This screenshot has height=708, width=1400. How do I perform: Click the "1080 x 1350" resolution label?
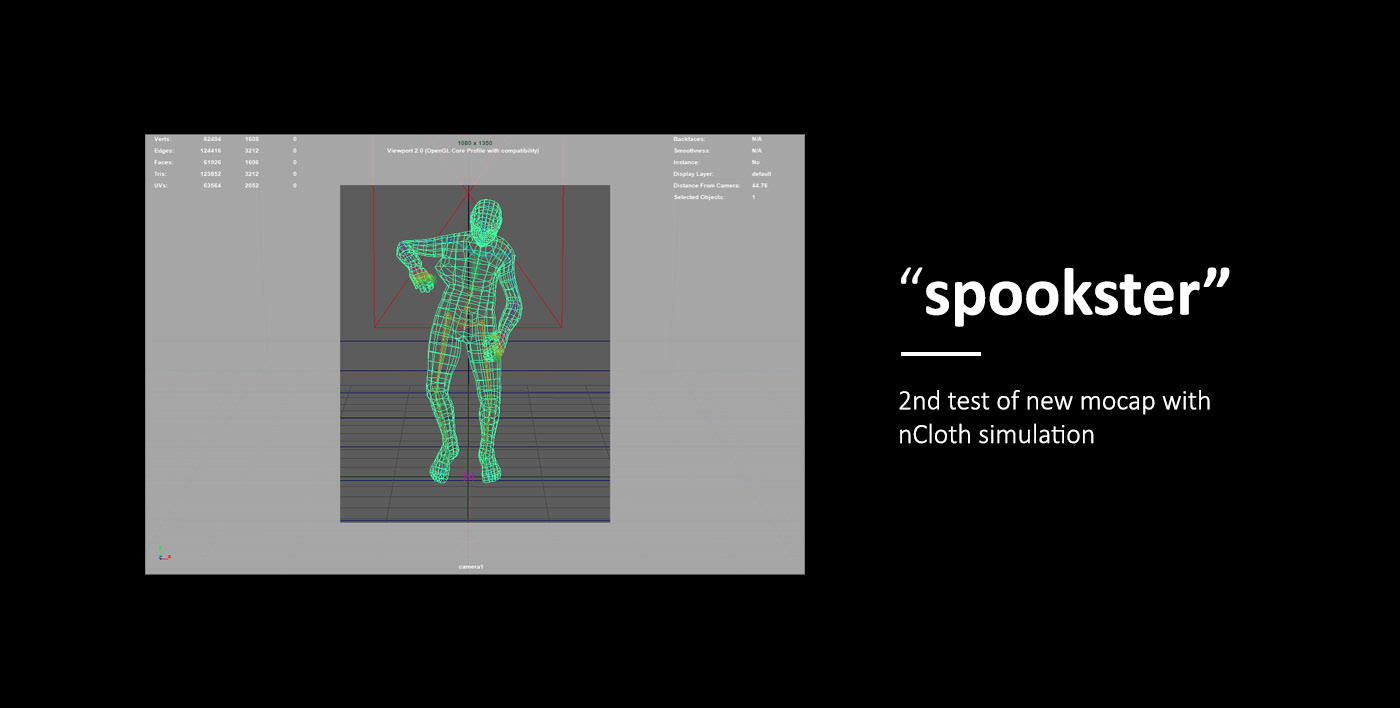tap(475, 143)
